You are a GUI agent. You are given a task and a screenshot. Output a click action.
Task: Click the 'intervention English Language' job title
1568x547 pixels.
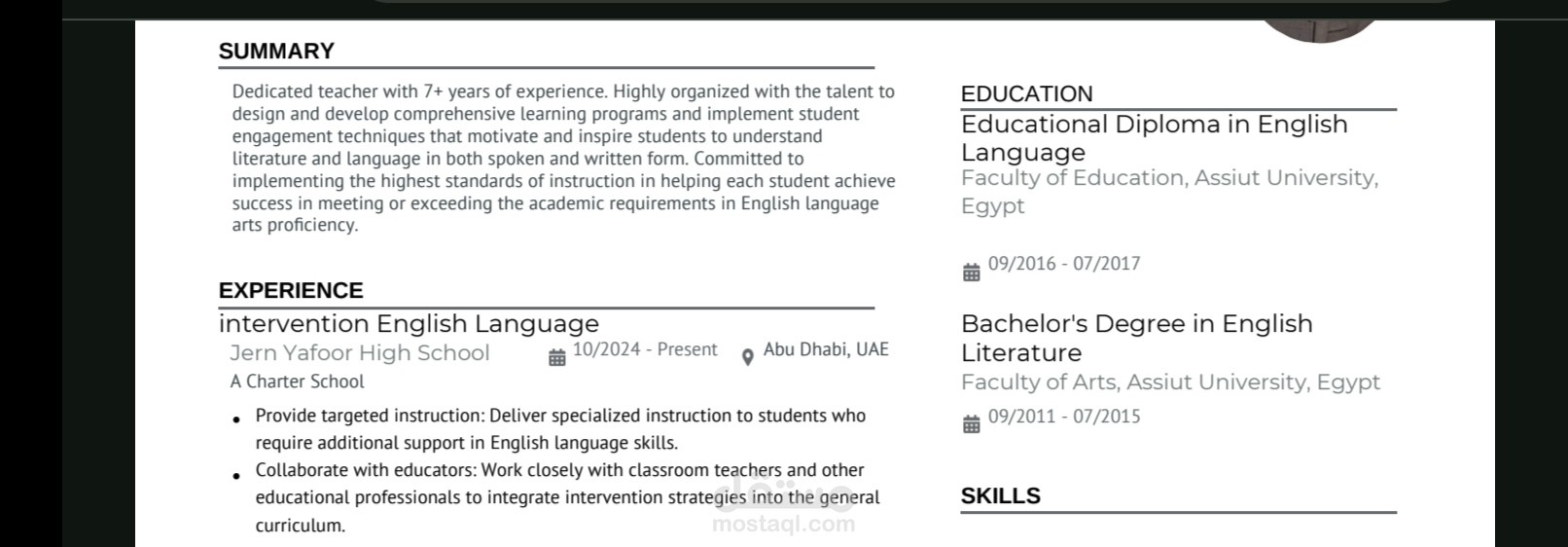409,324
